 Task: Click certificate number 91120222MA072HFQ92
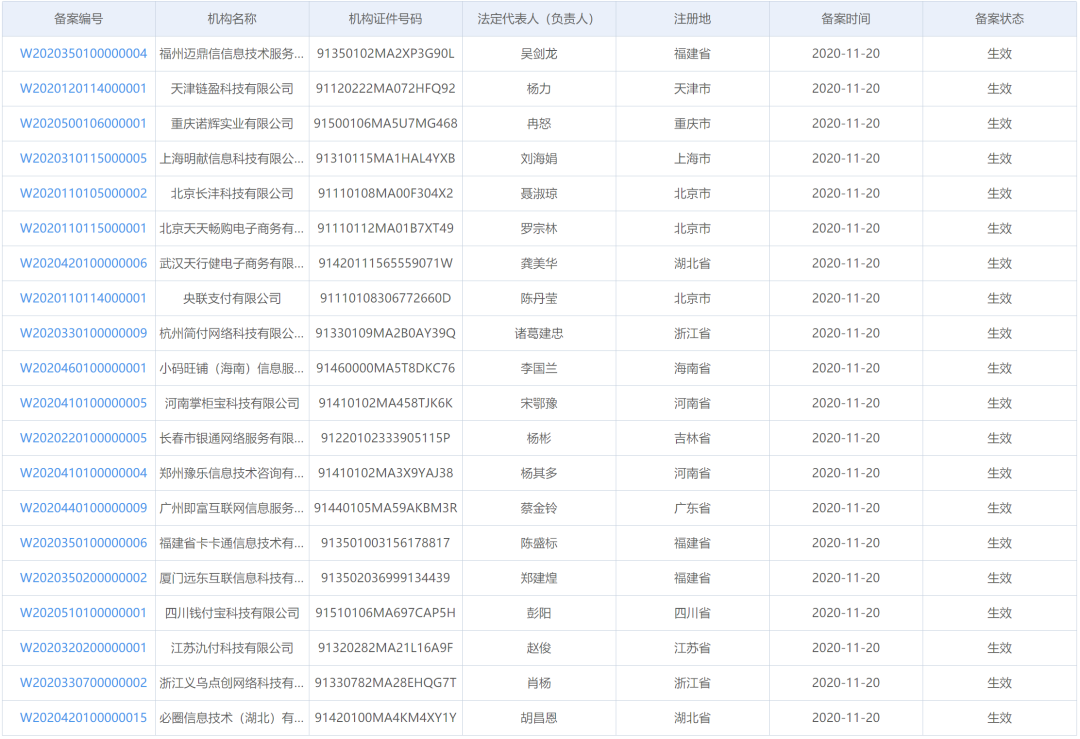pyautogui.click(x=386, y=89)
